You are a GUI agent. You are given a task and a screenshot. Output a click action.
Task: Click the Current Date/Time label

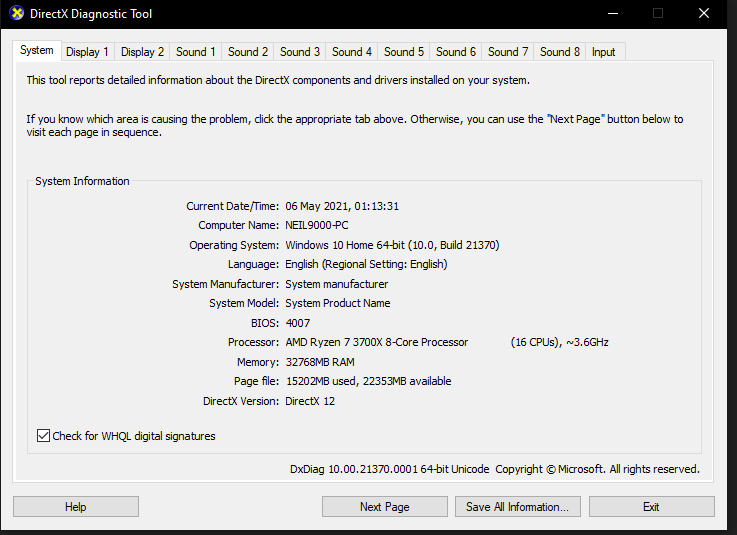click(232, 206)
